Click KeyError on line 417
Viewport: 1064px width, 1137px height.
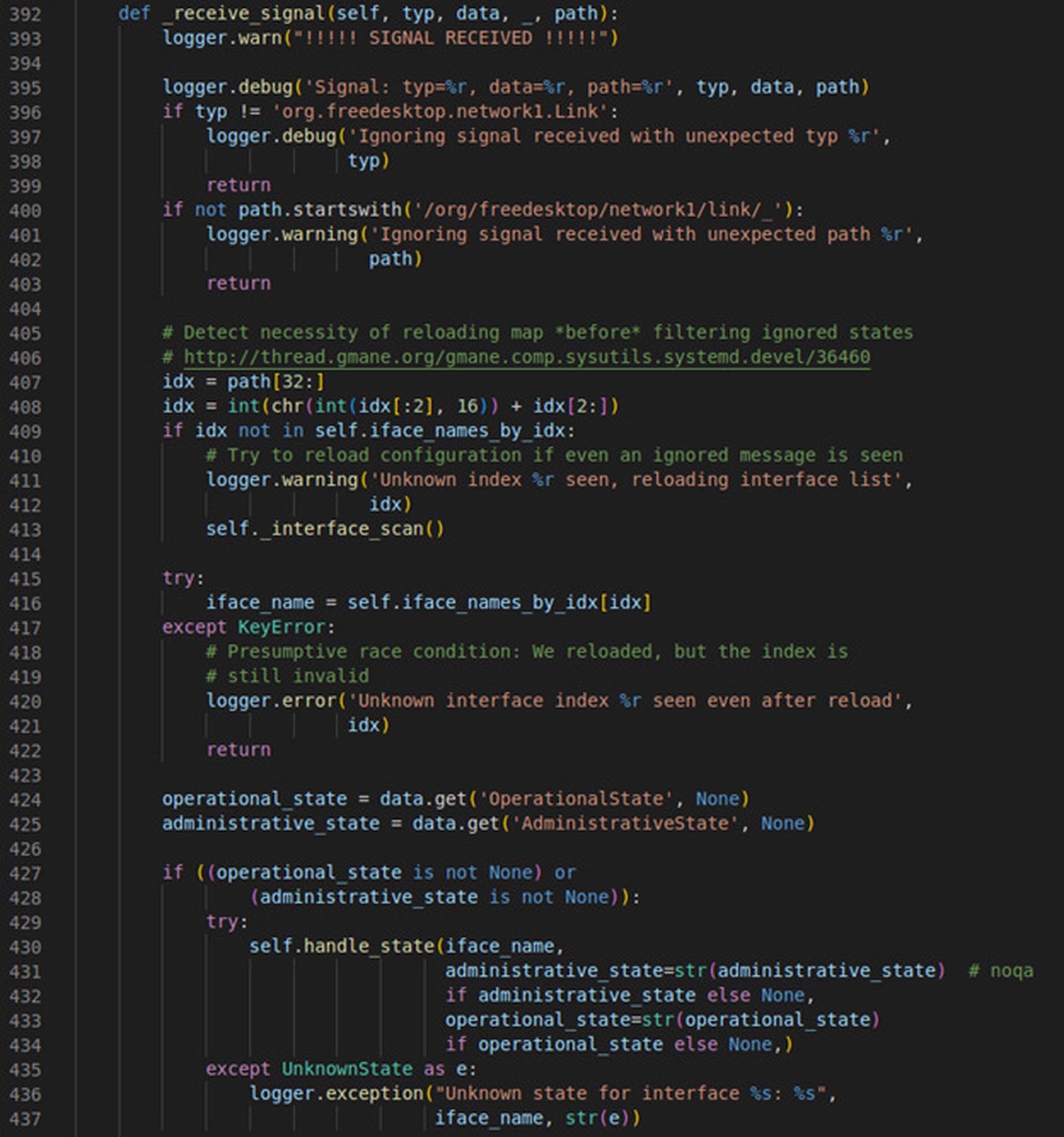pos(282,627)
